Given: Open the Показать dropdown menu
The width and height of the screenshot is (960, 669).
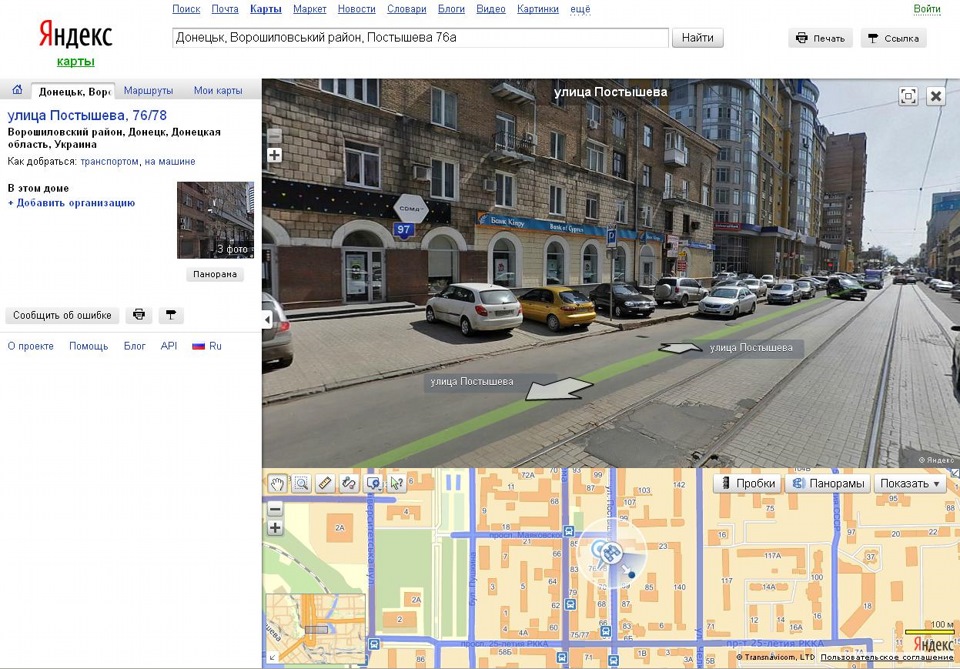Looking at the screenshot, I should pyautogui.click(x=909, y=483).
